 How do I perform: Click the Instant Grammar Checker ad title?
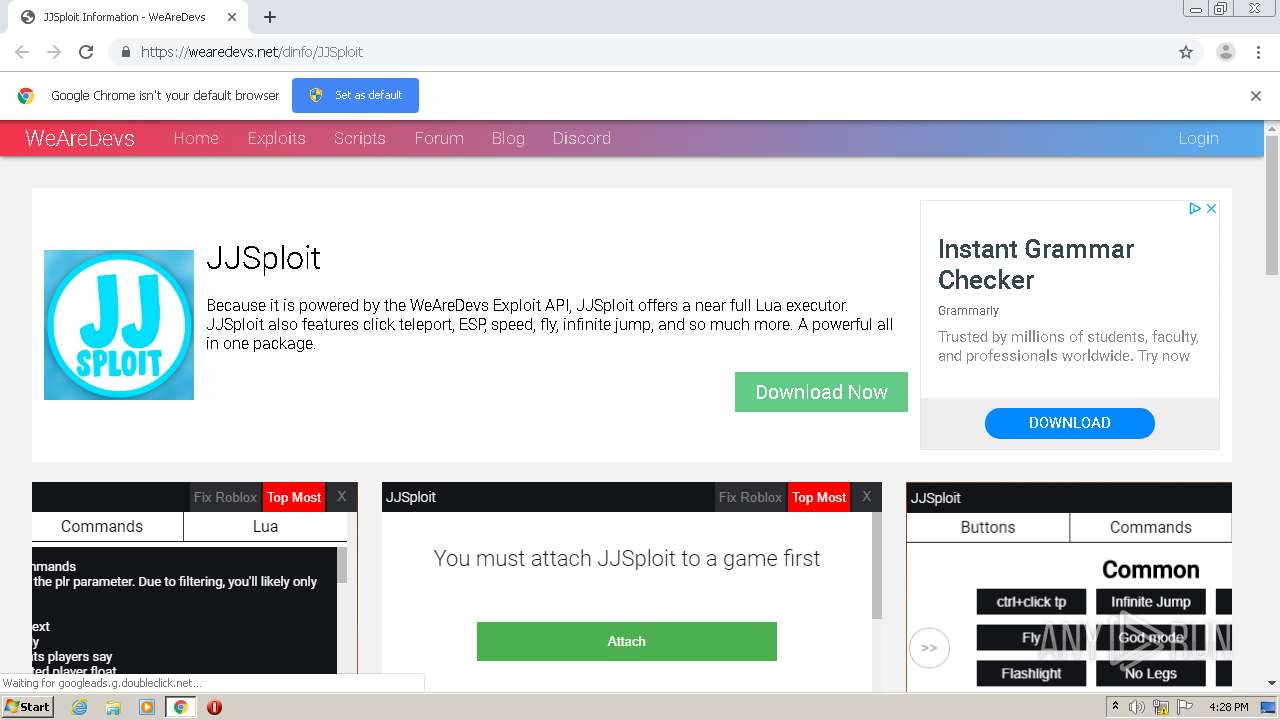(x=1036, y=264)
